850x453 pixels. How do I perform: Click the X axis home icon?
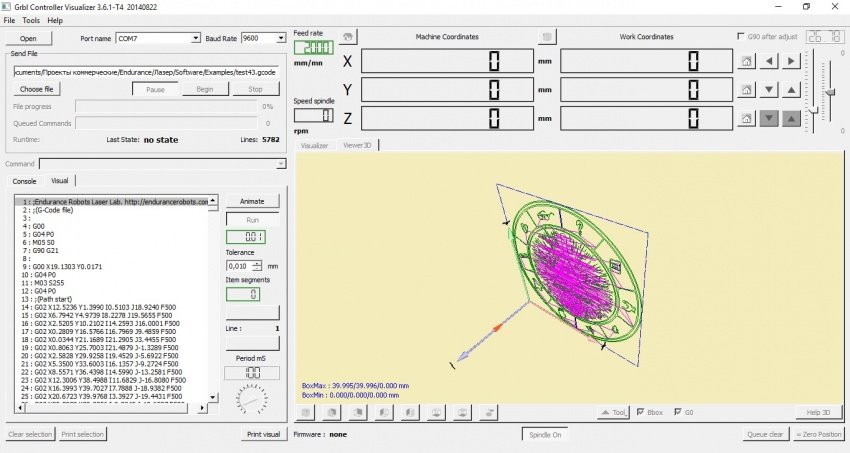[x=746, y=61]
